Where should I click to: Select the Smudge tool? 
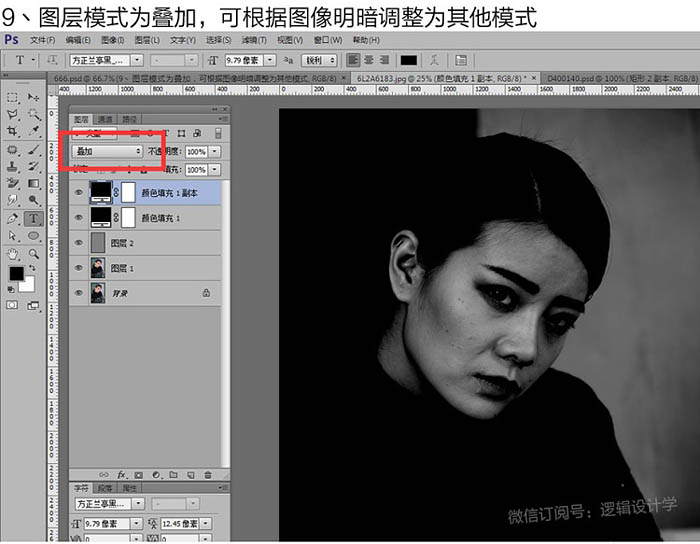coord(12,200)
